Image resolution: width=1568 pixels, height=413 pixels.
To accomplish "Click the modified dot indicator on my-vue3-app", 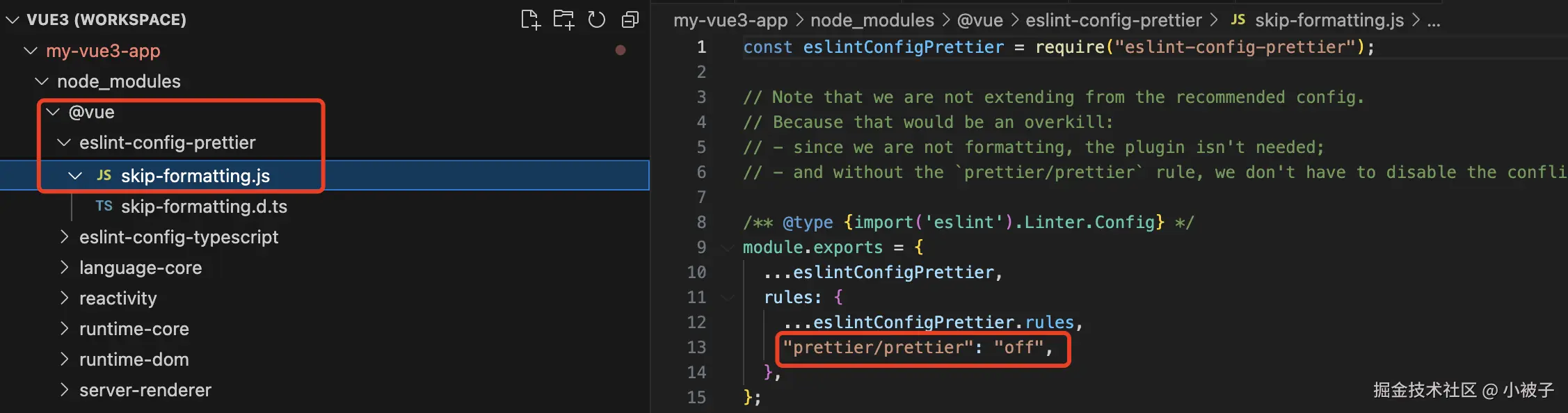I will point(621,50).
